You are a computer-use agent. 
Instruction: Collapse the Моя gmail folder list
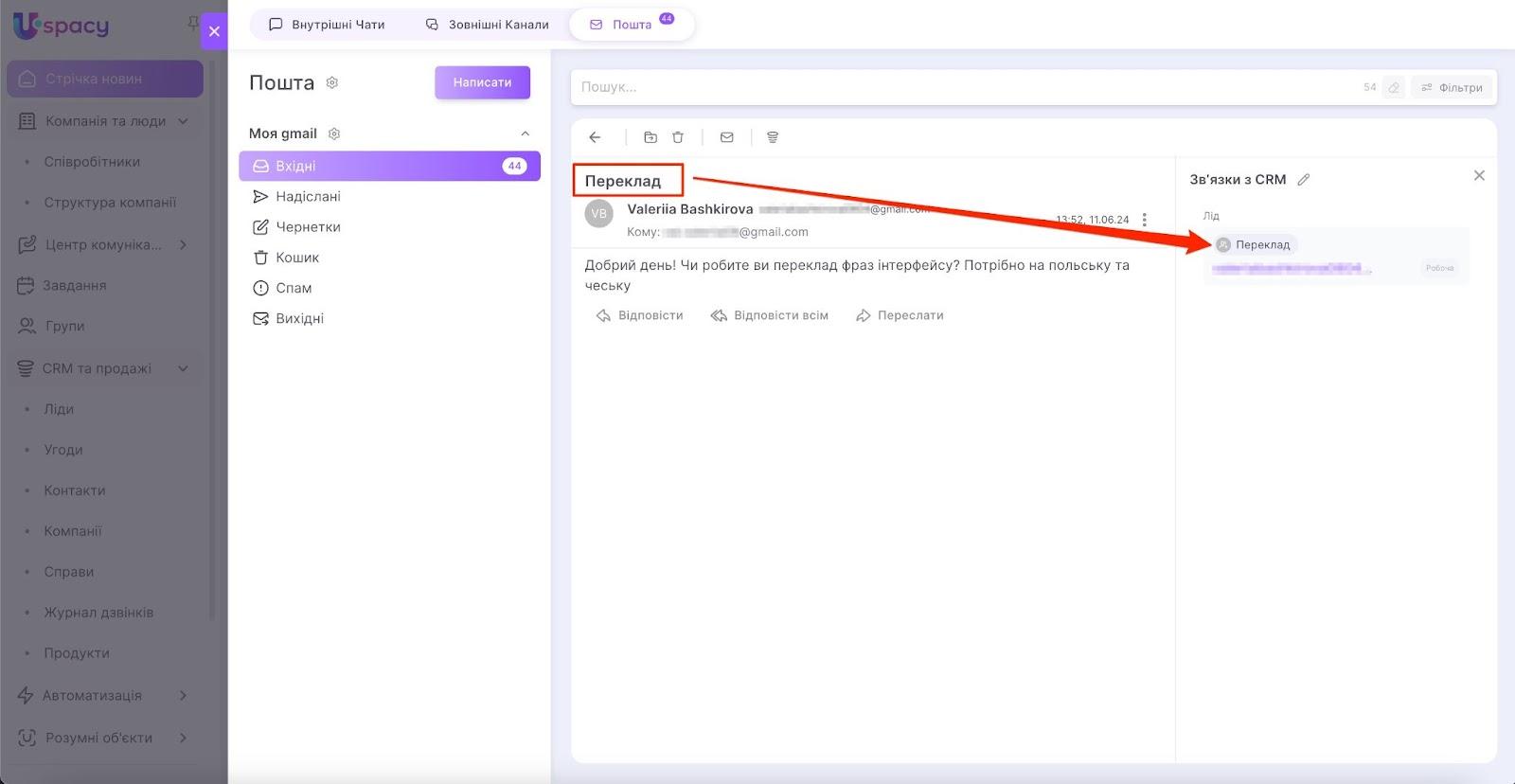[x=526, y=134]
